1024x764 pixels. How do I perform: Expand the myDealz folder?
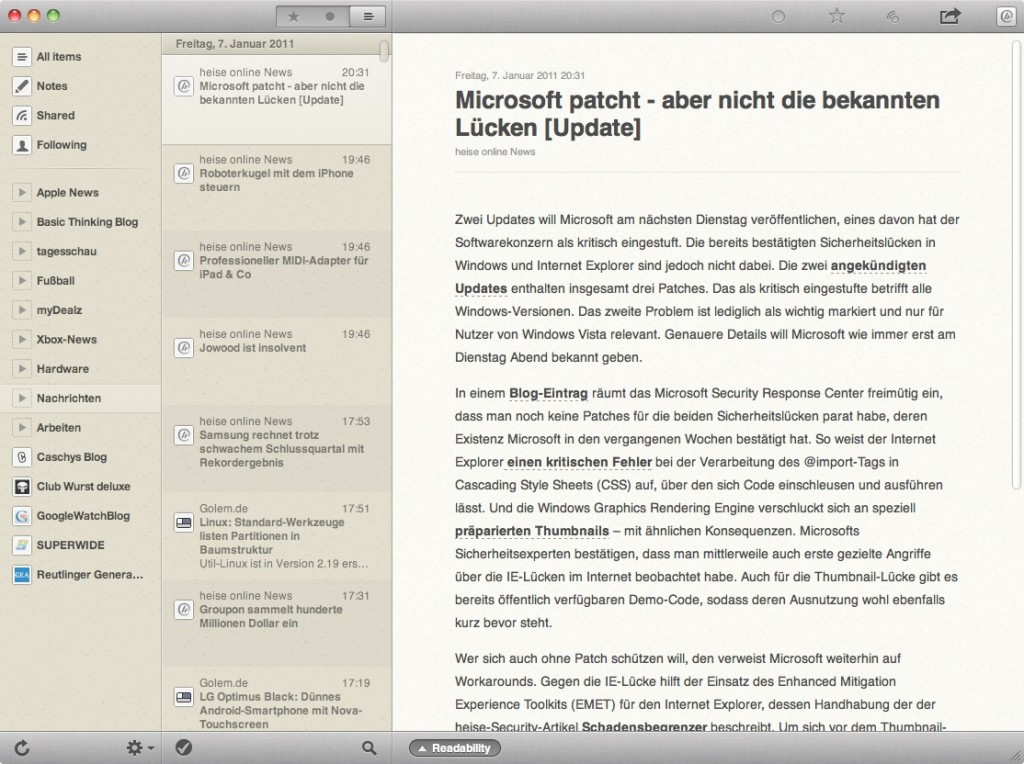pos(22,310)
